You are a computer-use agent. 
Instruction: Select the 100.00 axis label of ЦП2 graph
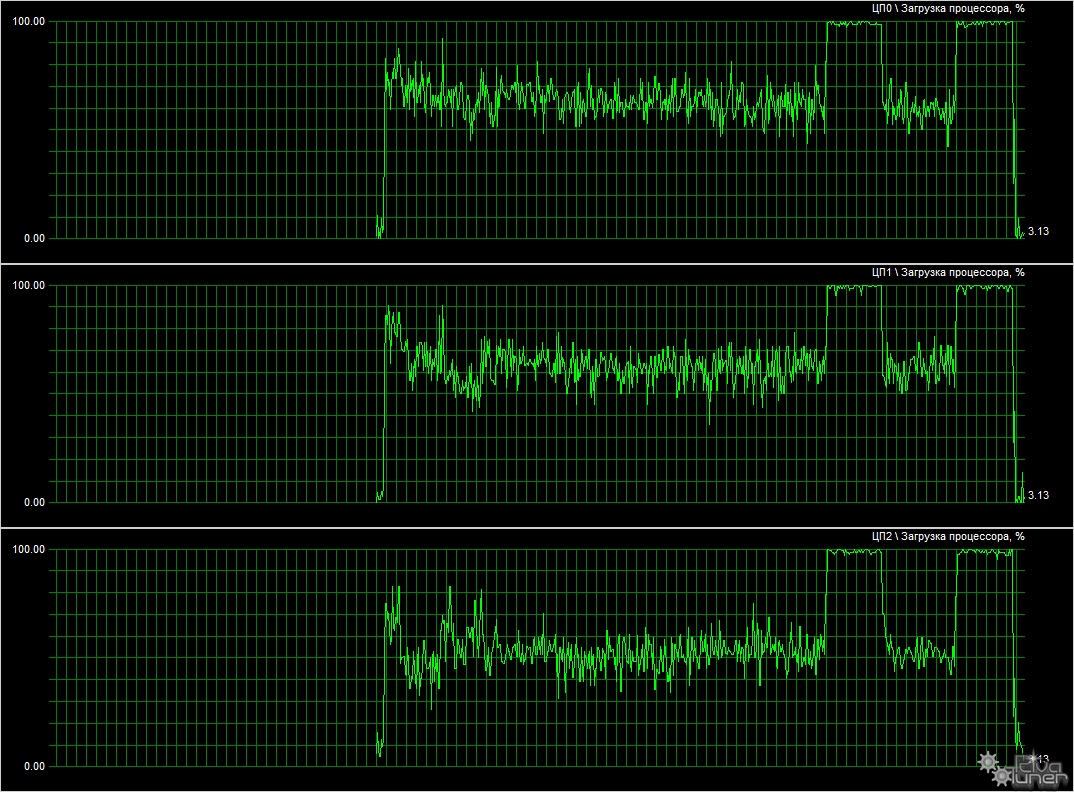[29, 549]
